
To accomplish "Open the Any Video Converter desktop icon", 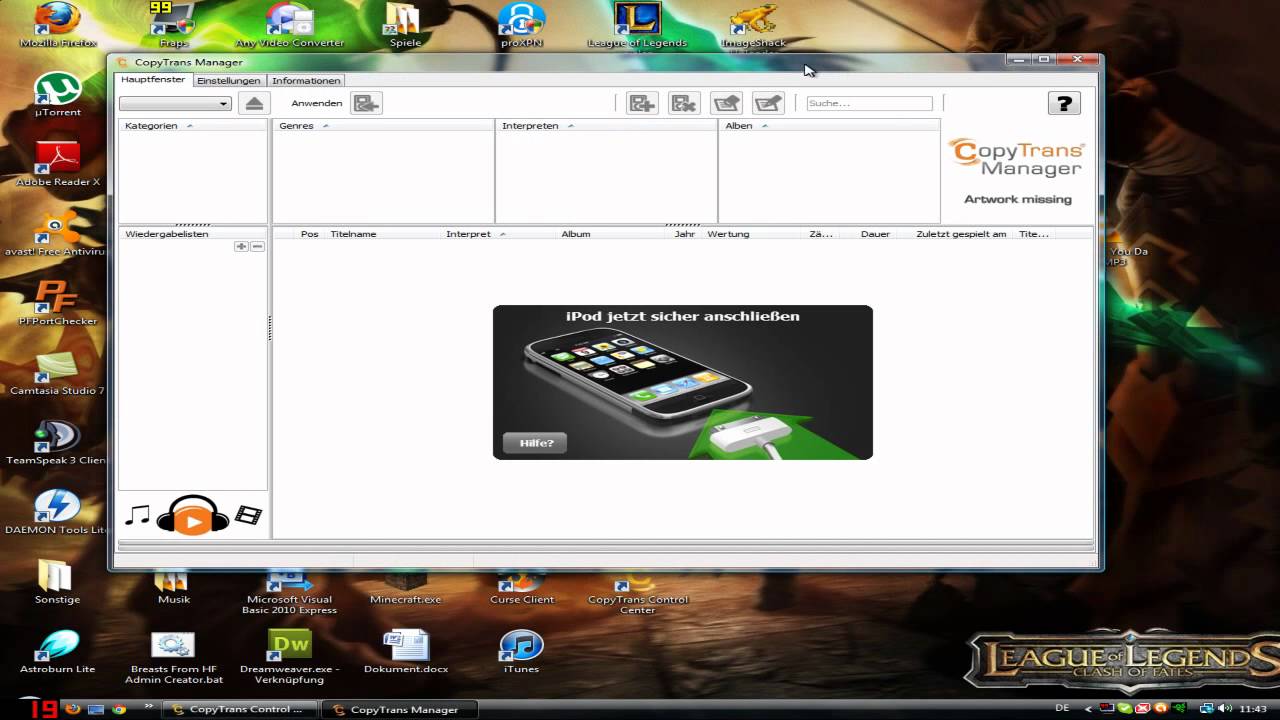I will [289, 25].
